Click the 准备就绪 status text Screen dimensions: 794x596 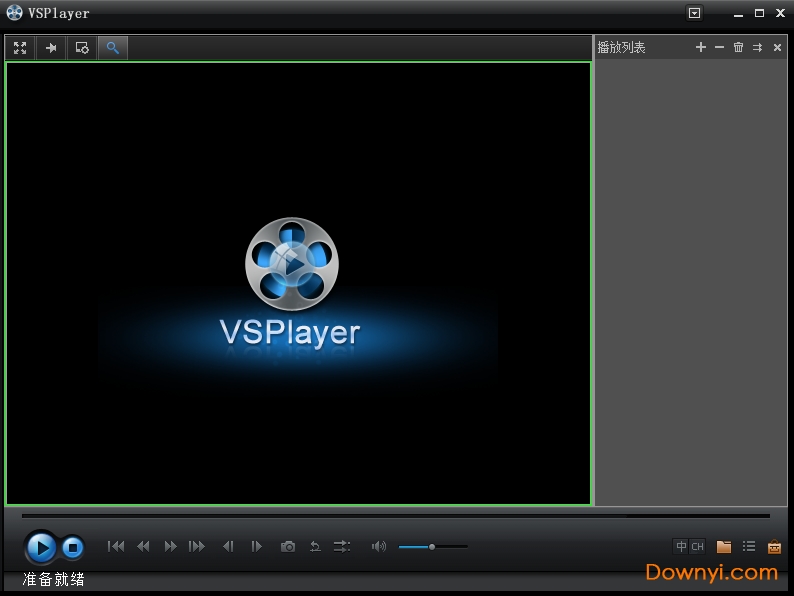53,579
